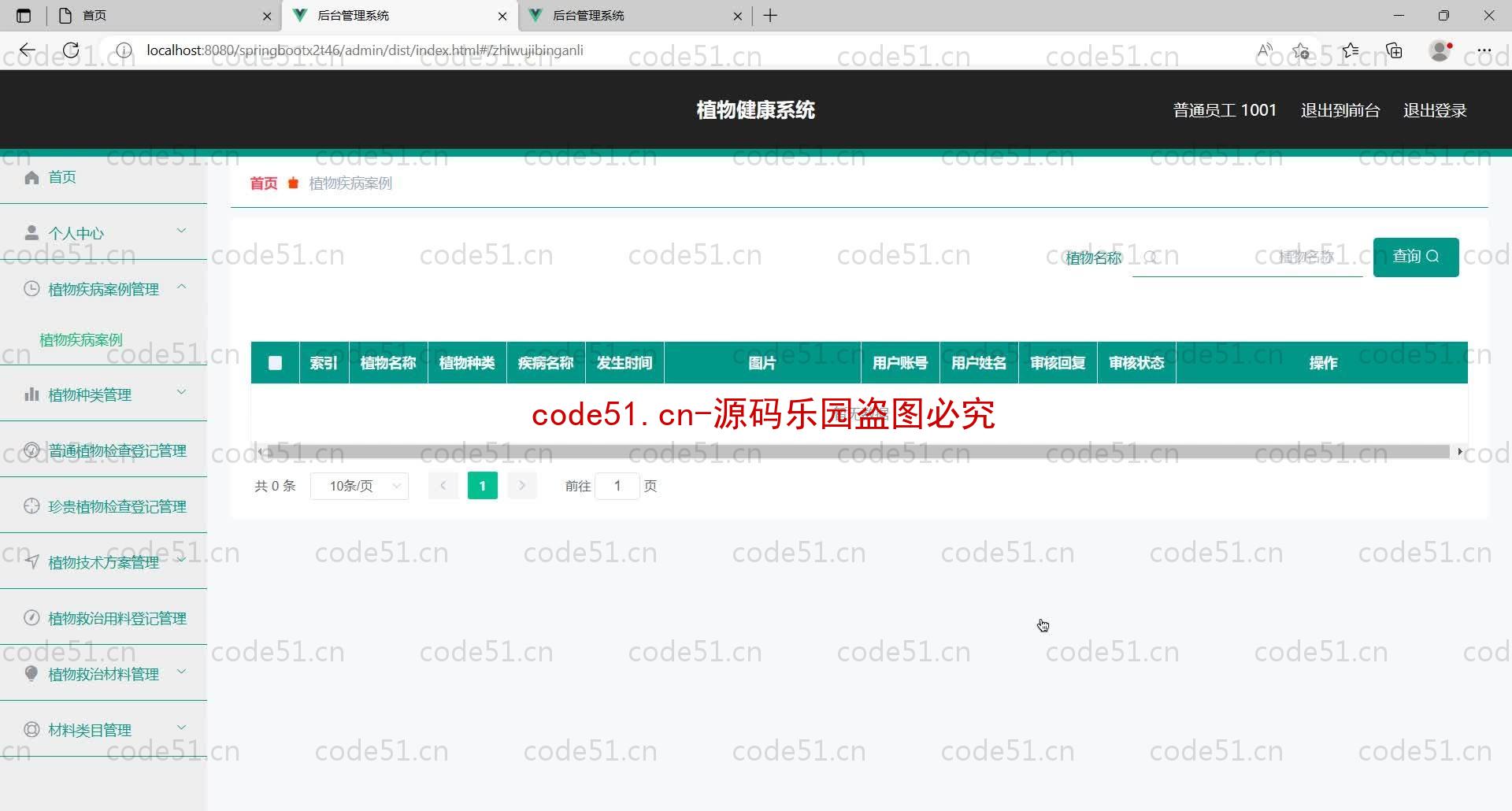Image resolution: width=1512 pixels, height=811 pixels.
Task: Click the arrow icon beside 植物技术方案管理
Action: click(31, 562)
